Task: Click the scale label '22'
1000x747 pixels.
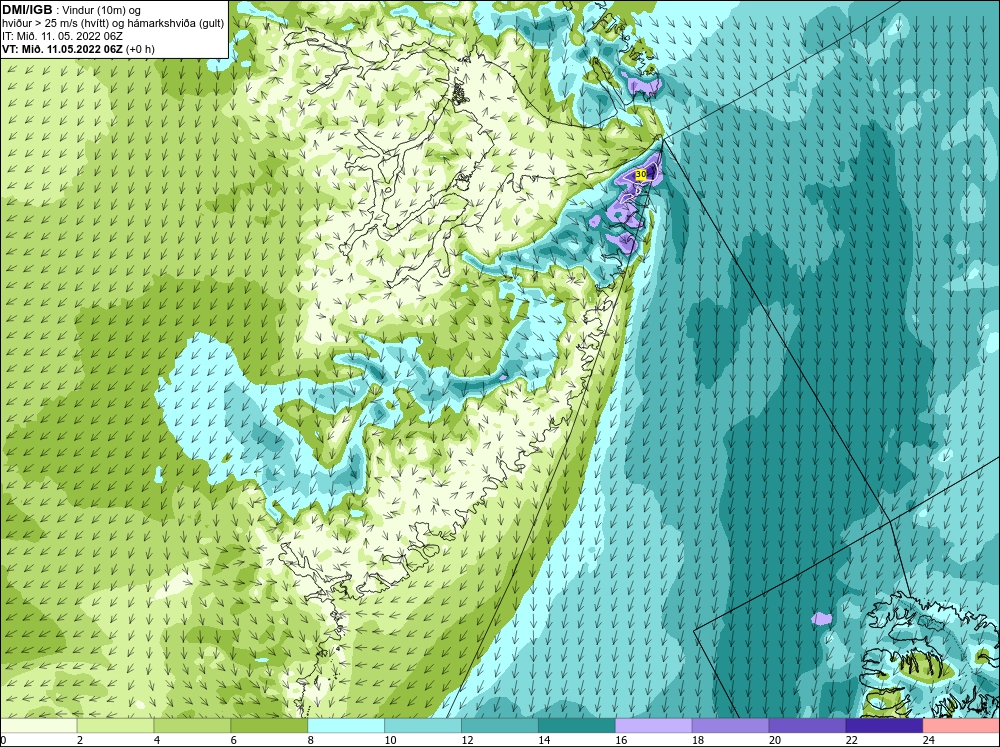Action: pyautogui.click(x=852, y=740)
